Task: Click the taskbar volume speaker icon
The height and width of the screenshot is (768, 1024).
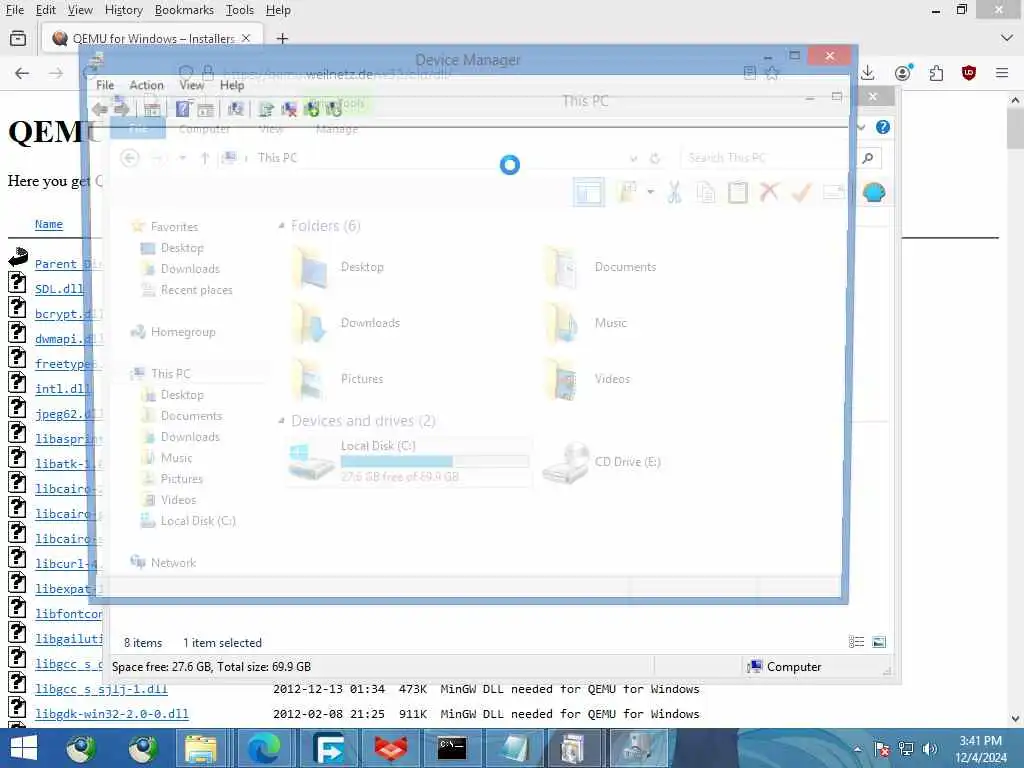Action: (x=929, y=749)
